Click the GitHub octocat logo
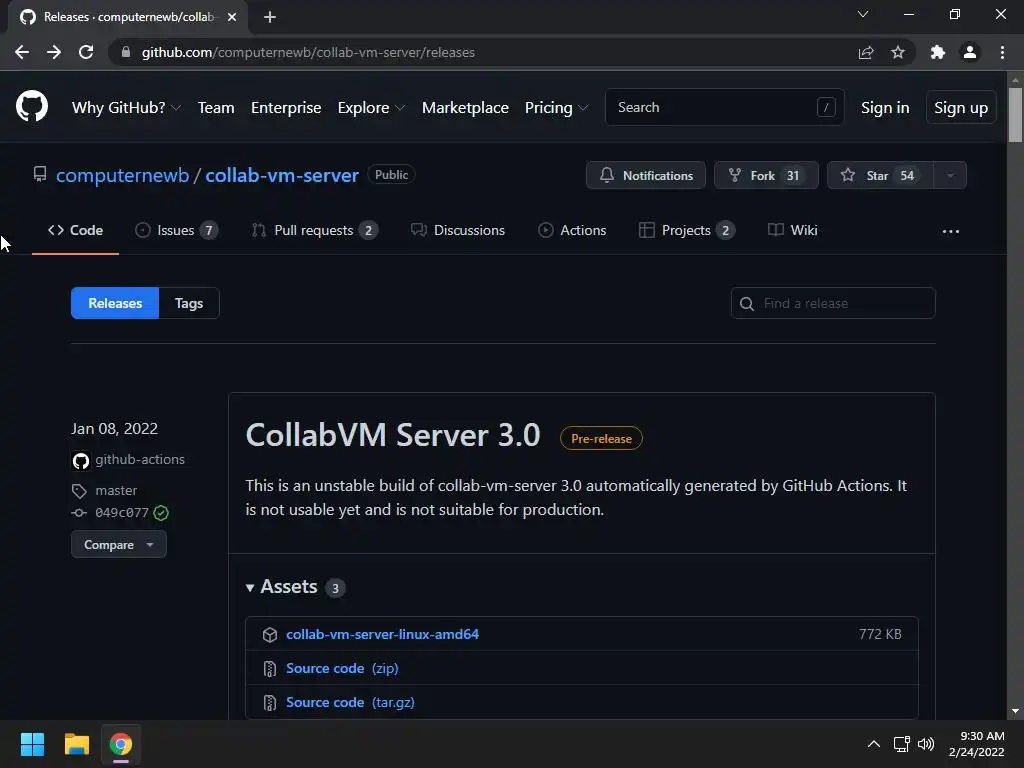The width and height of the screenshot is (1024, 768). [x=32, y=106]
